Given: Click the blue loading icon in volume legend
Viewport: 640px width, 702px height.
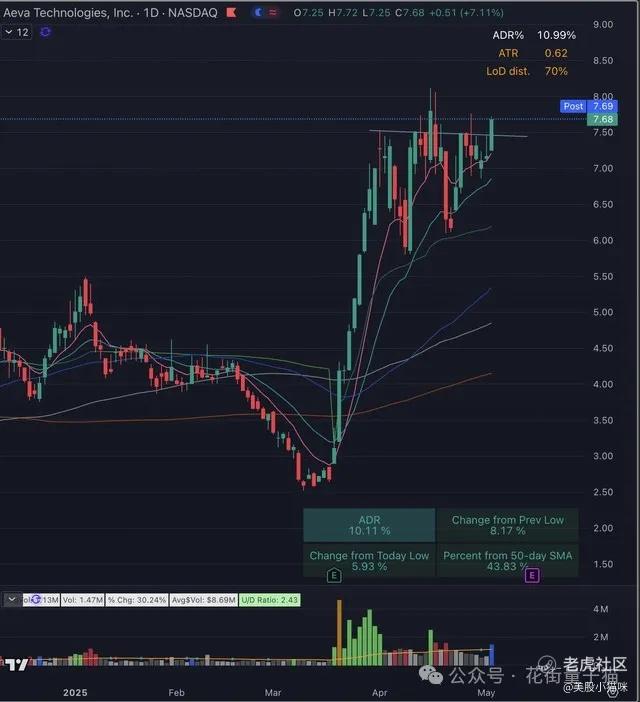Looking at the screenshot, I should pyautogui.click(x=36, y=599).
